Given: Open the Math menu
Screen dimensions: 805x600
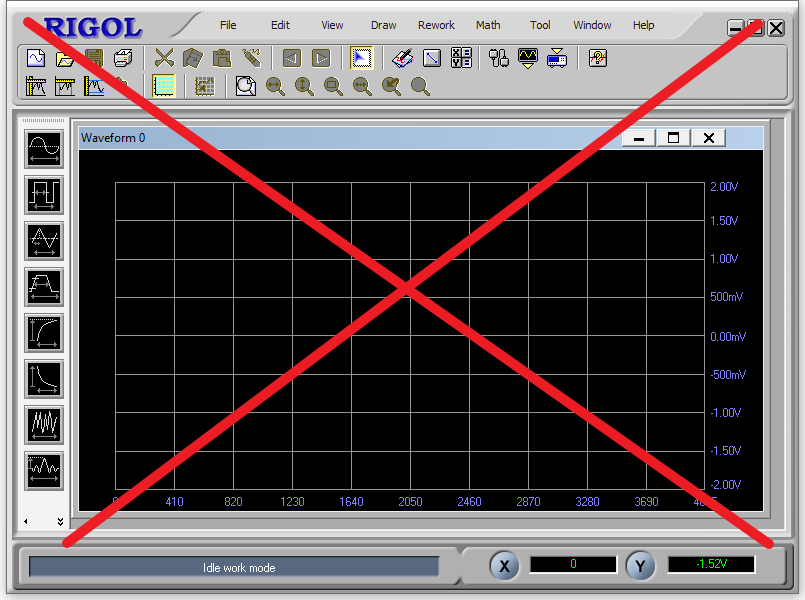Looking at the screenshot, I should [488, 25].
